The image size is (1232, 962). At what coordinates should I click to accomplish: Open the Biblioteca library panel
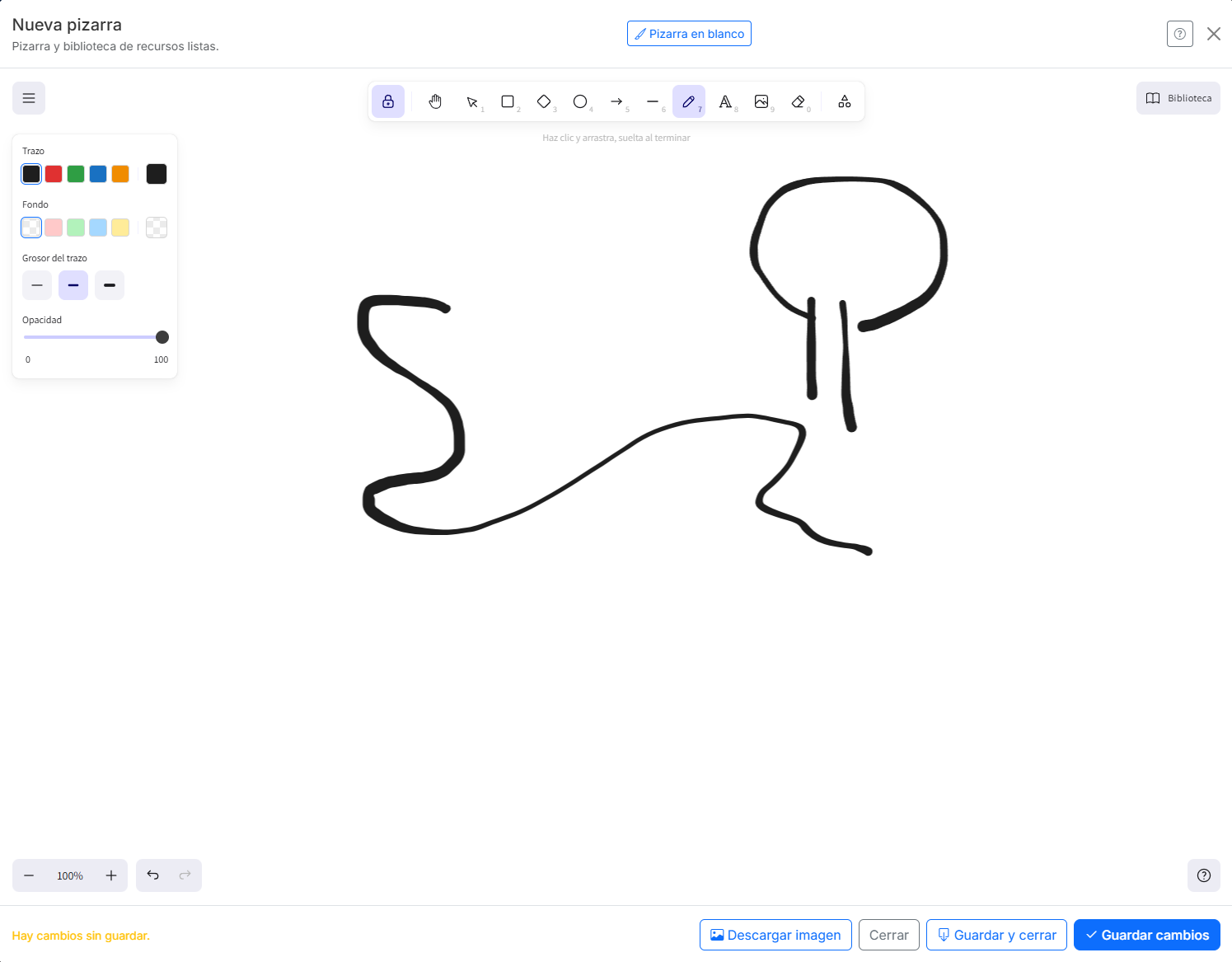(1178, 98)
